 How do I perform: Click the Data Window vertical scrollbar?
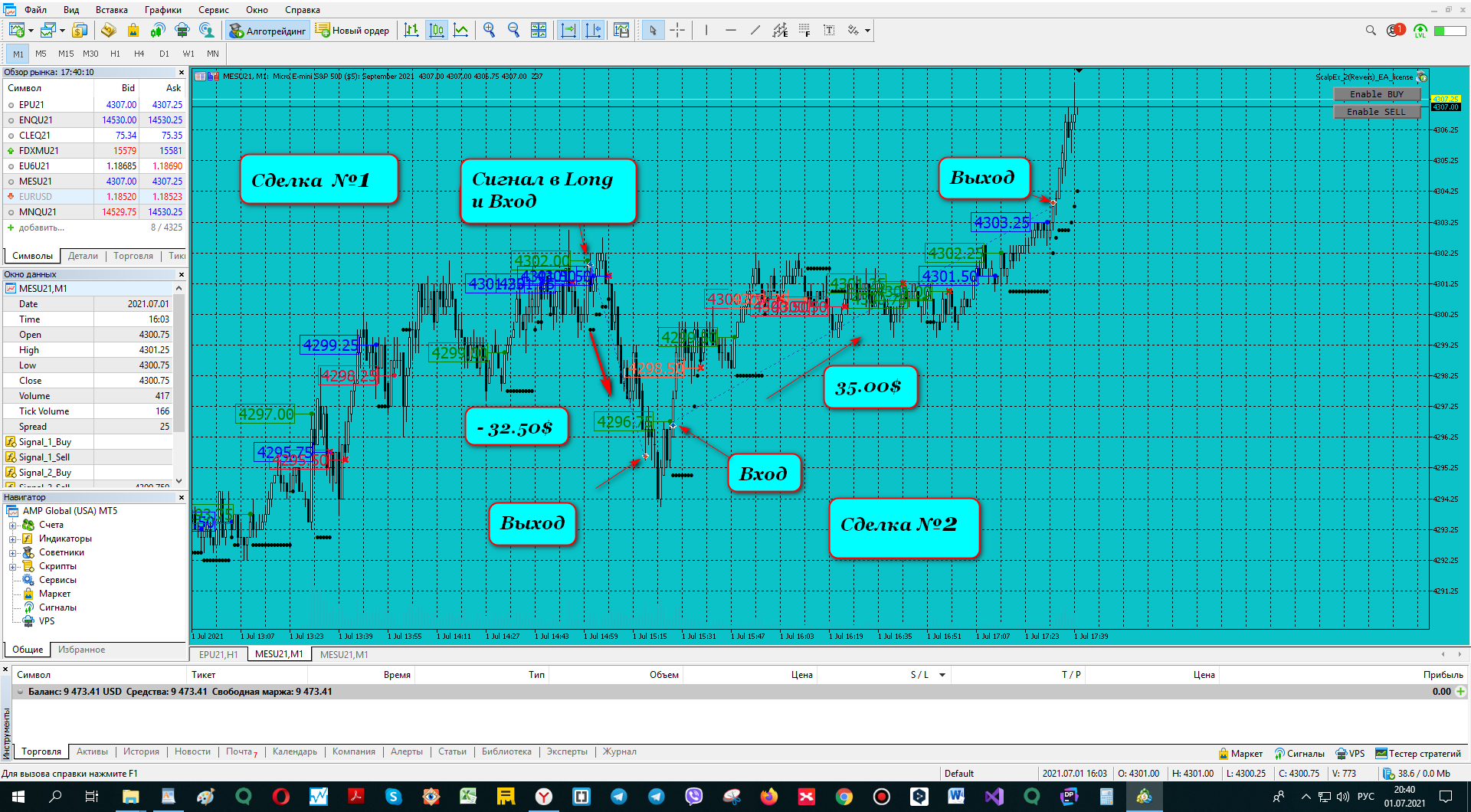coord(179,385)
